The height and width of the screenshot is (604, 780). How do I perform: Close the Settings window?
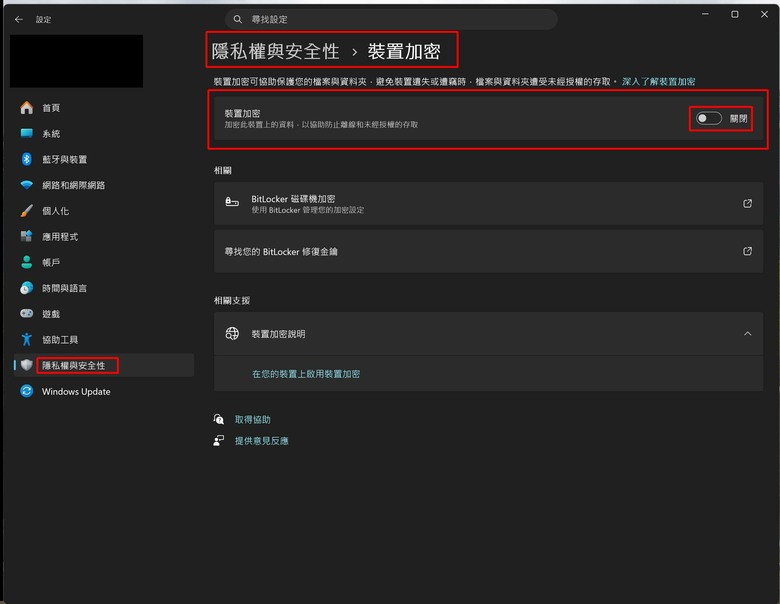(x=765, y=14)
